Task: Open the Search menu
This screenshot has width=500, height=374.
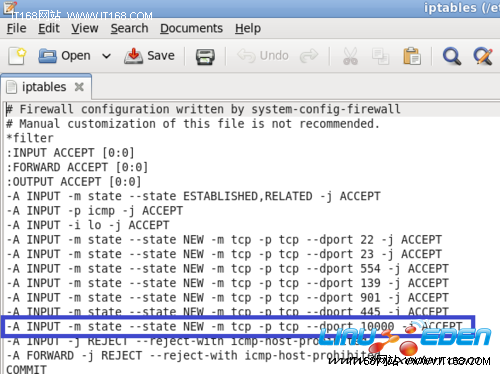Action: tap(129, 28)
